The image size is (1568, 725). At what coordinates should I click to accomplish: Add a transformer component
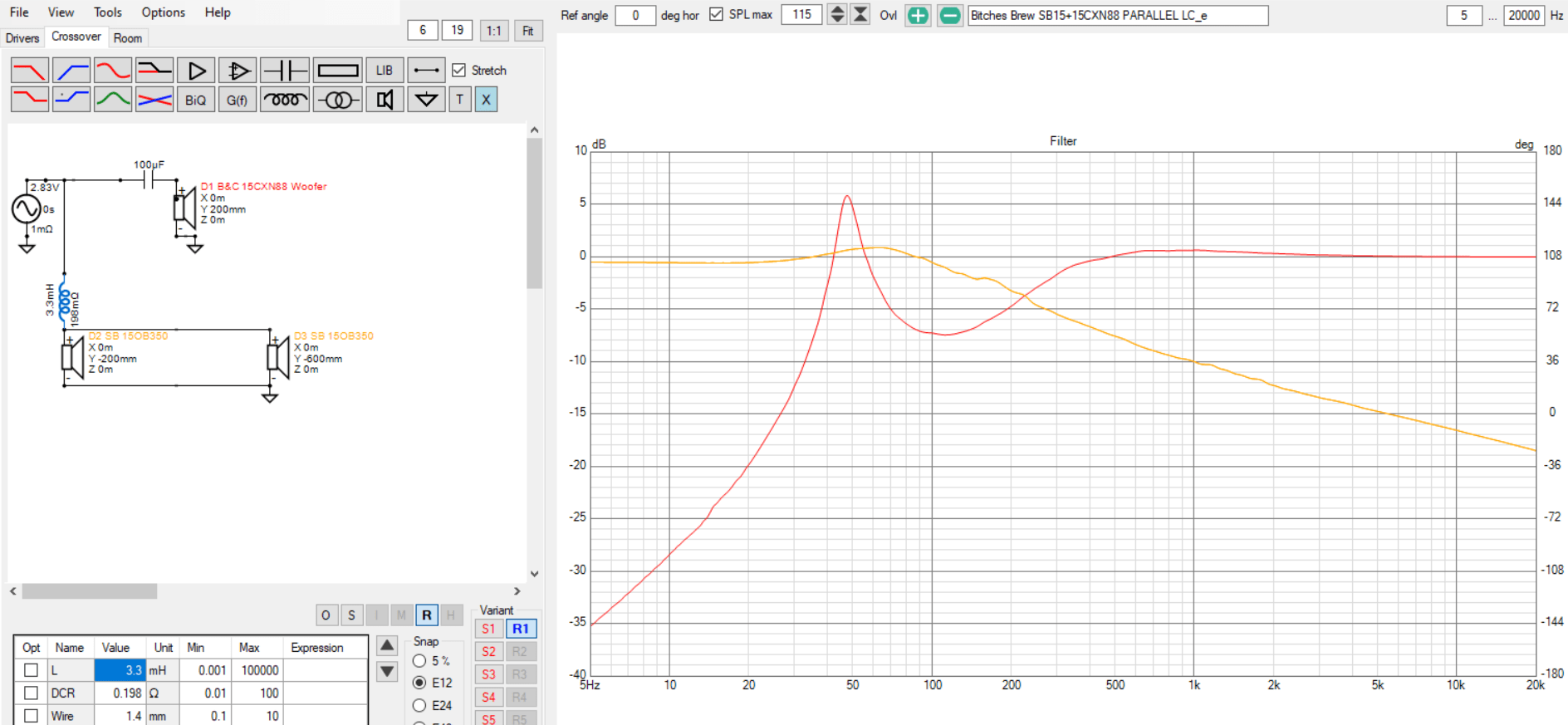[338, 100]
